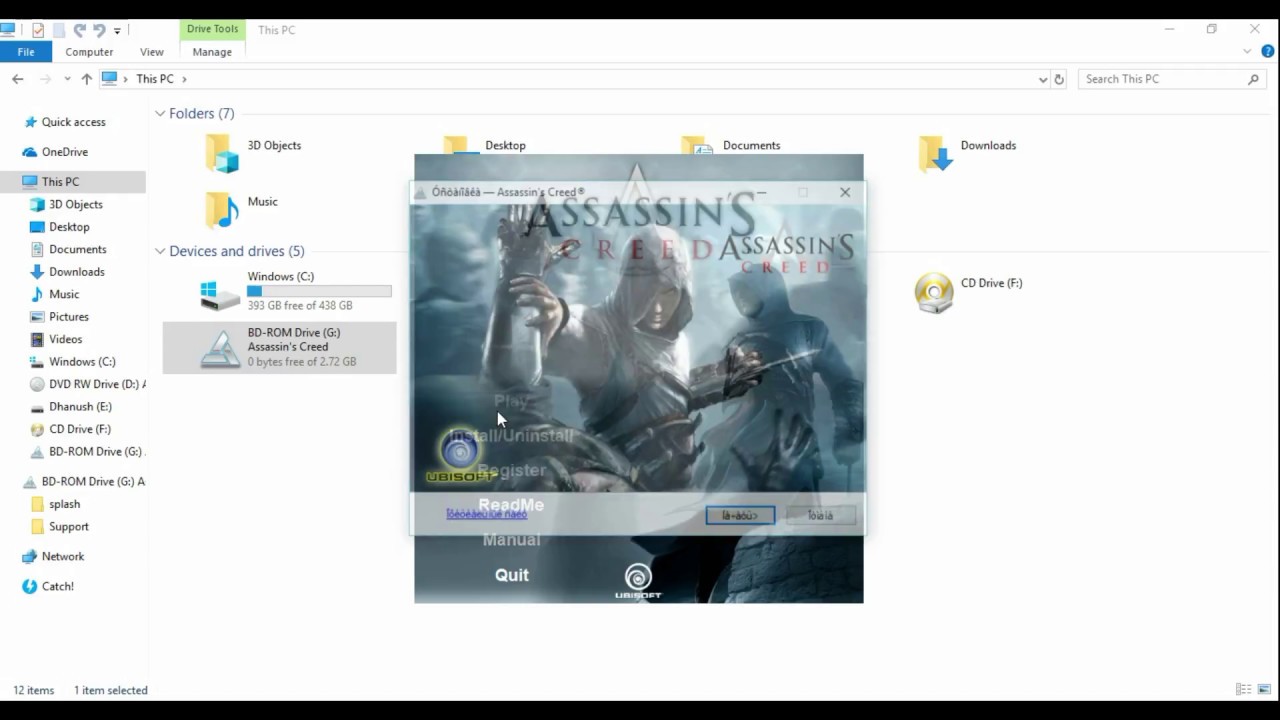Click the blue link in installer dialog
Image resolution: width=1280 pixels, height=720 pixels.
pos(486,514)
